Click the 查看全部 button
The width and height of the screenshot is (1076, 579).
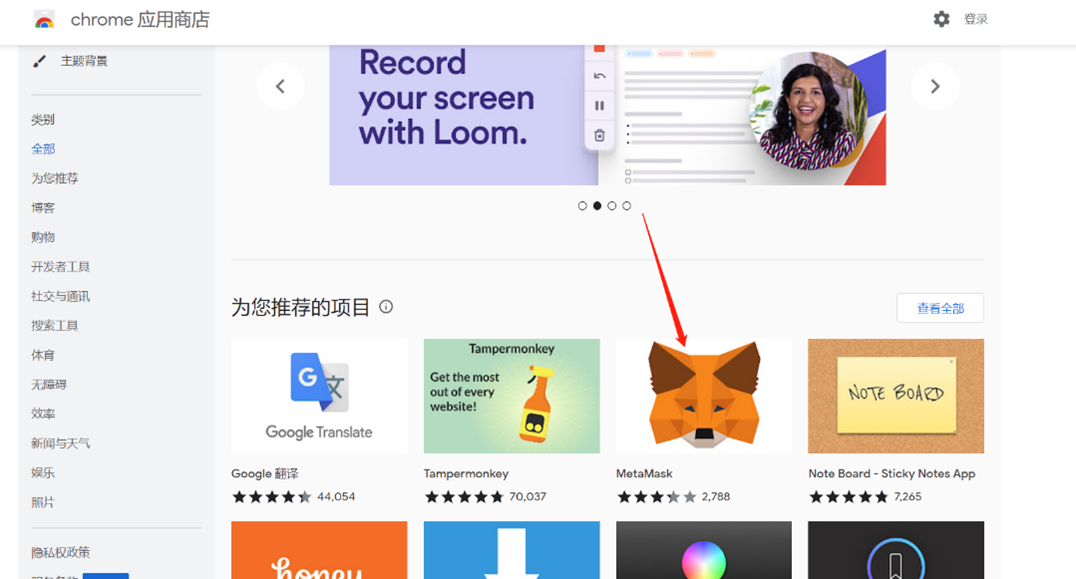[x=940, y=308]
